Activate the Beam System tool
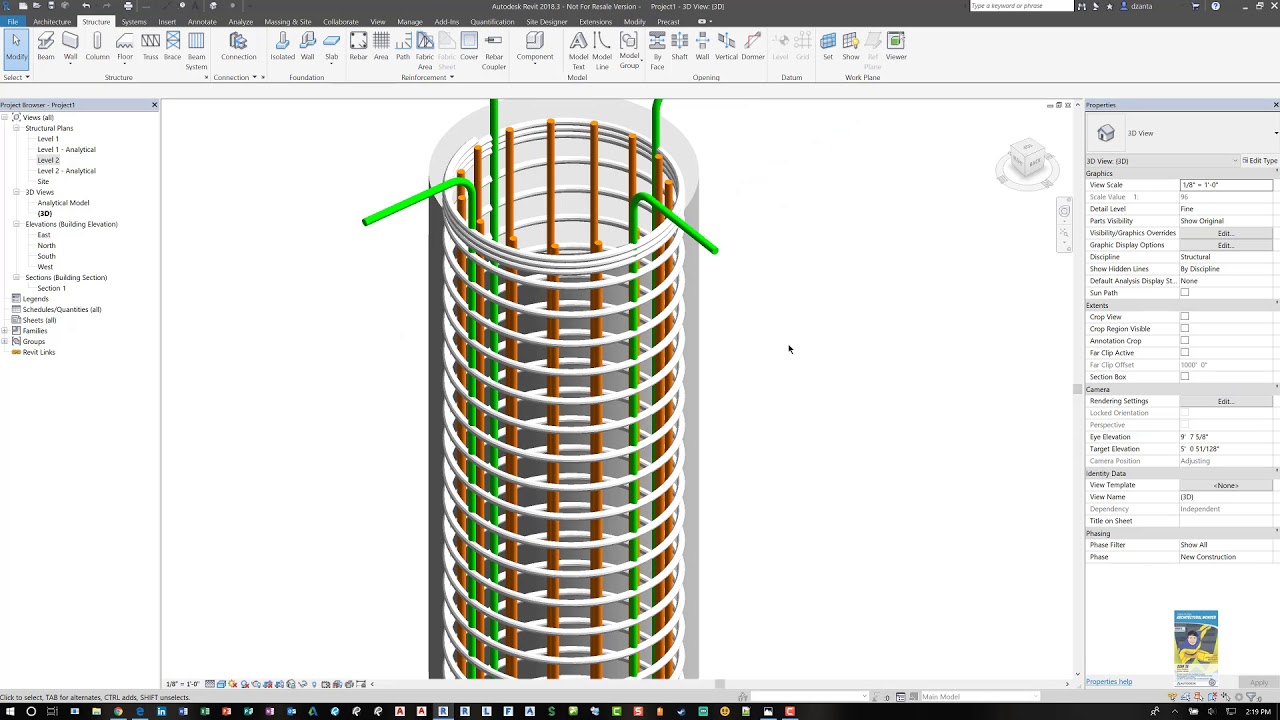This screenshot has width=1280, height=720. [196, 51]
